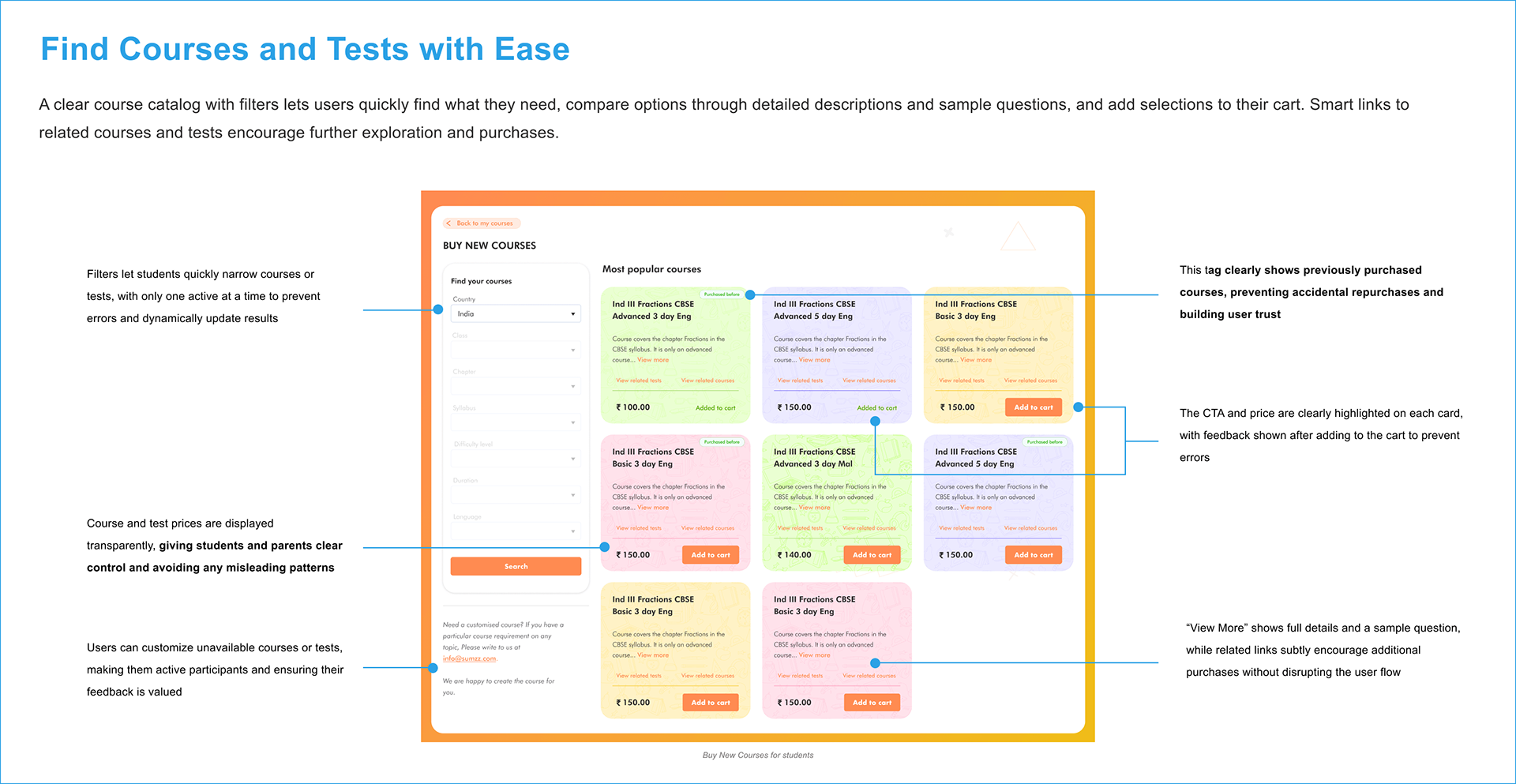
Task: Expand the Class filter dropdown
Action: pyautogui.click(x=516, y=350)
